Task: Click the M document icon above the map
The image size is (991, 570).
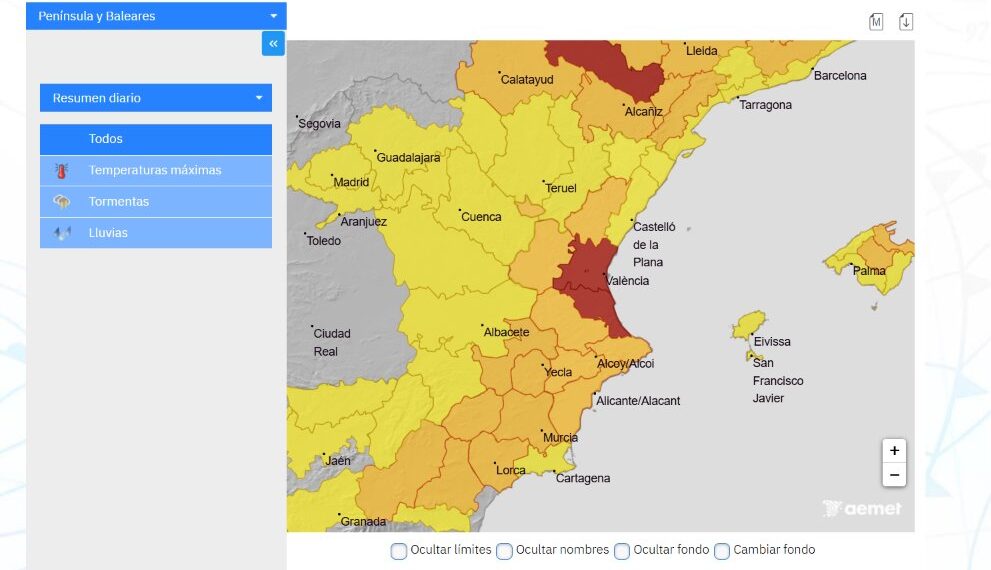Action: pos(876,21)
